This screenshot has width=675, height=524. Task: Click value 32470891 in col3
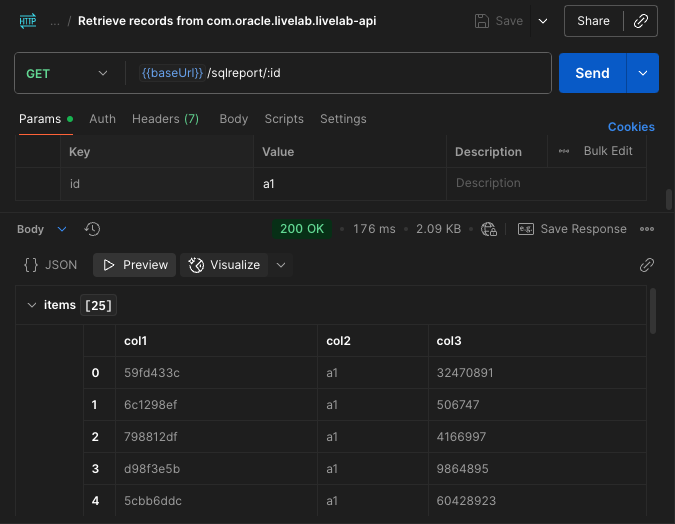coord(465,373)
